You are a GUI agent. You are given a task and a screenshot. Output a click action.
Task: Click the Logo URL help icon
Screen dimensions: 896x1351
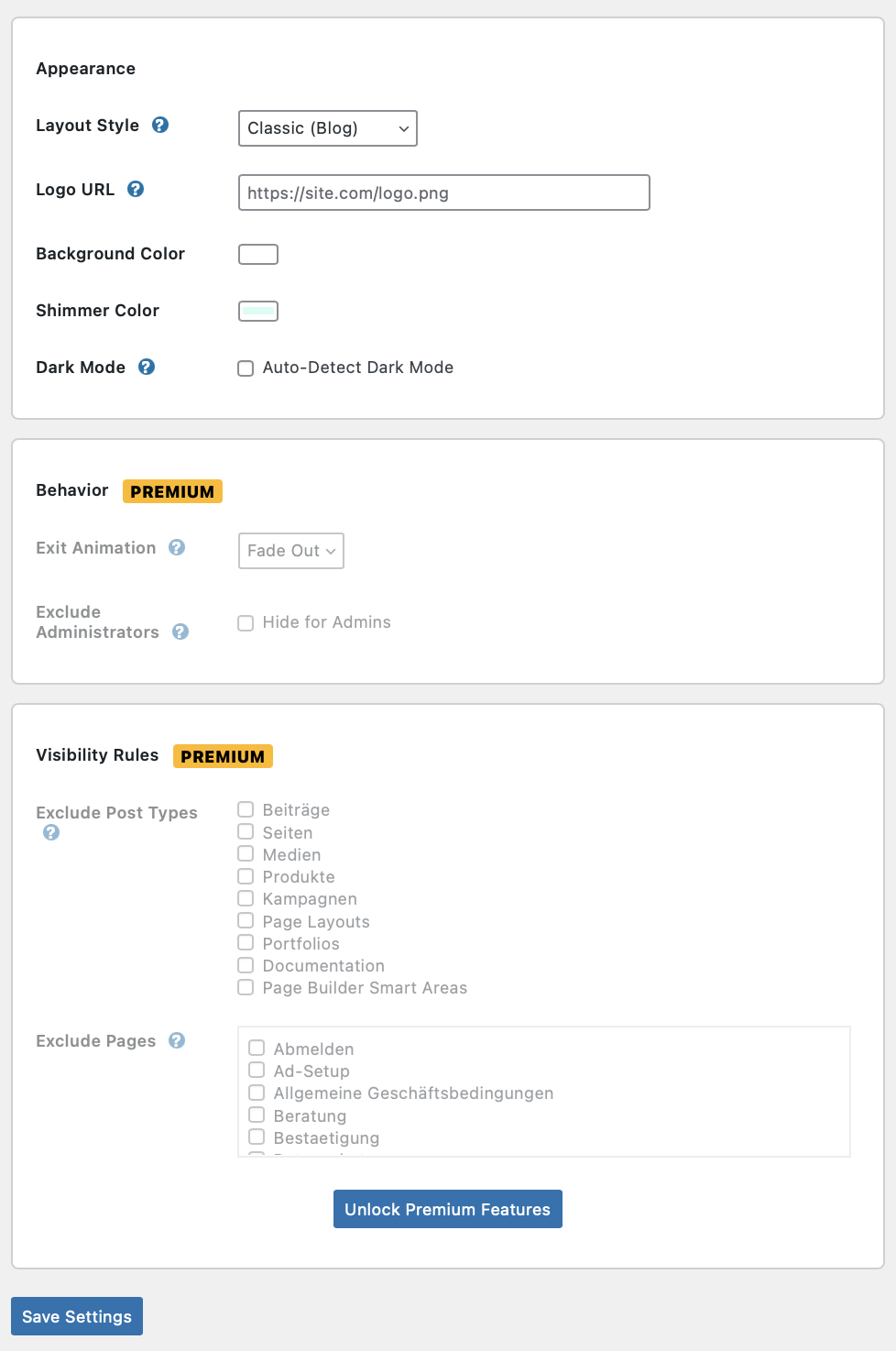[136, 189]
